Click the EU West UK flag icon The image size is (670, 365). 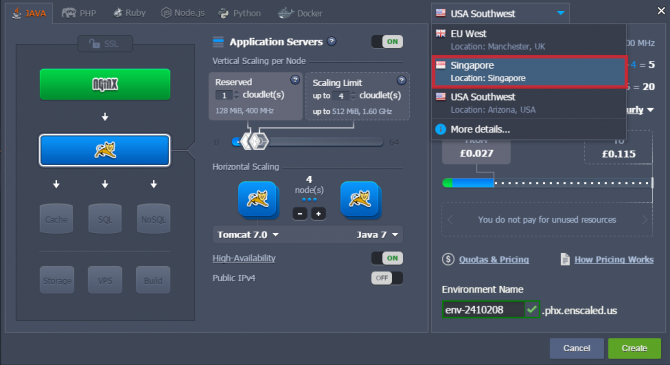(441, 33)
